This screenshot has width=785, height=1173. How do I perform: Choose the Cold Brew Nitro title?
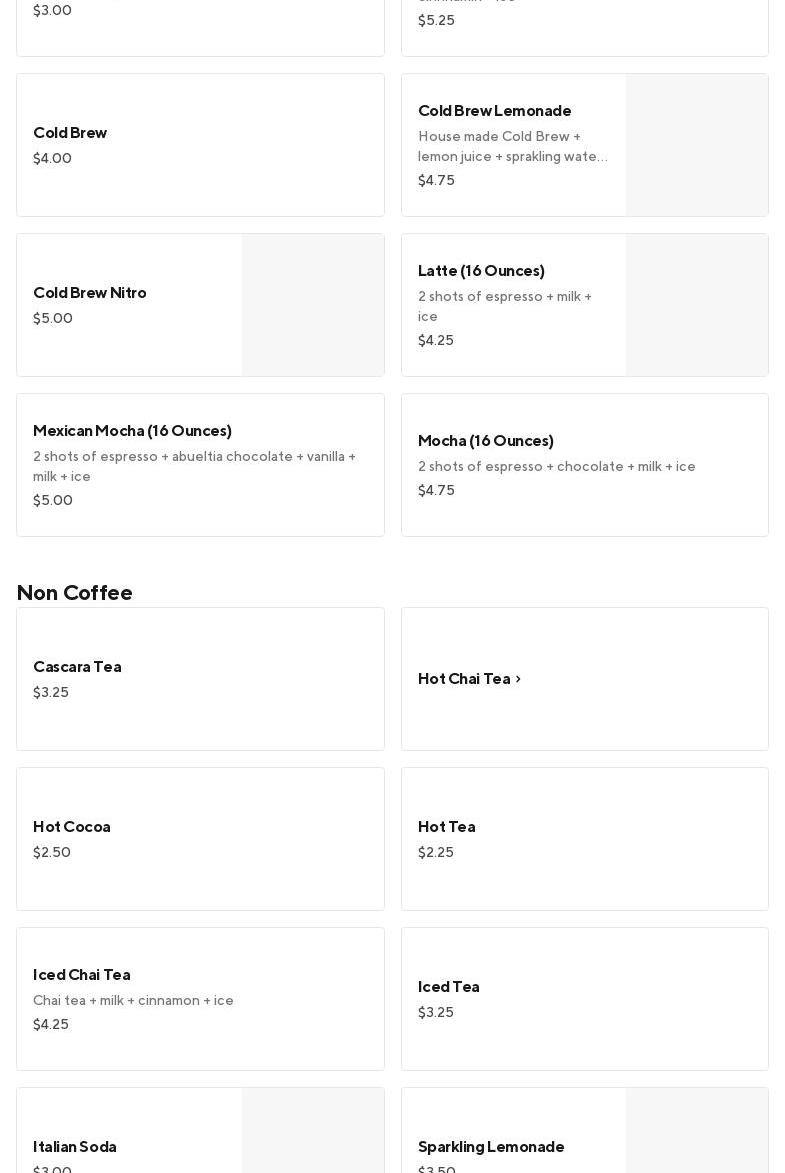90,293
